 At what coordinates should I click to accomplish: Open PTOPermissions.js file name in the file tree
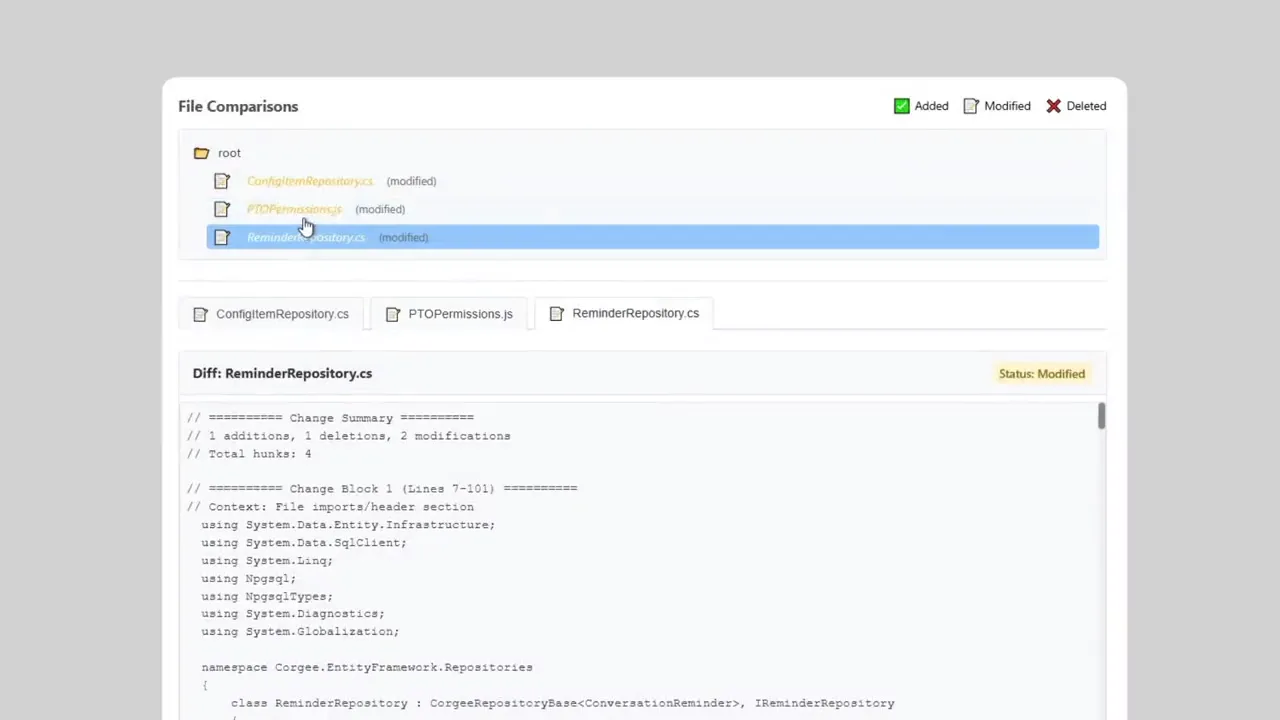tap(294, 209)
